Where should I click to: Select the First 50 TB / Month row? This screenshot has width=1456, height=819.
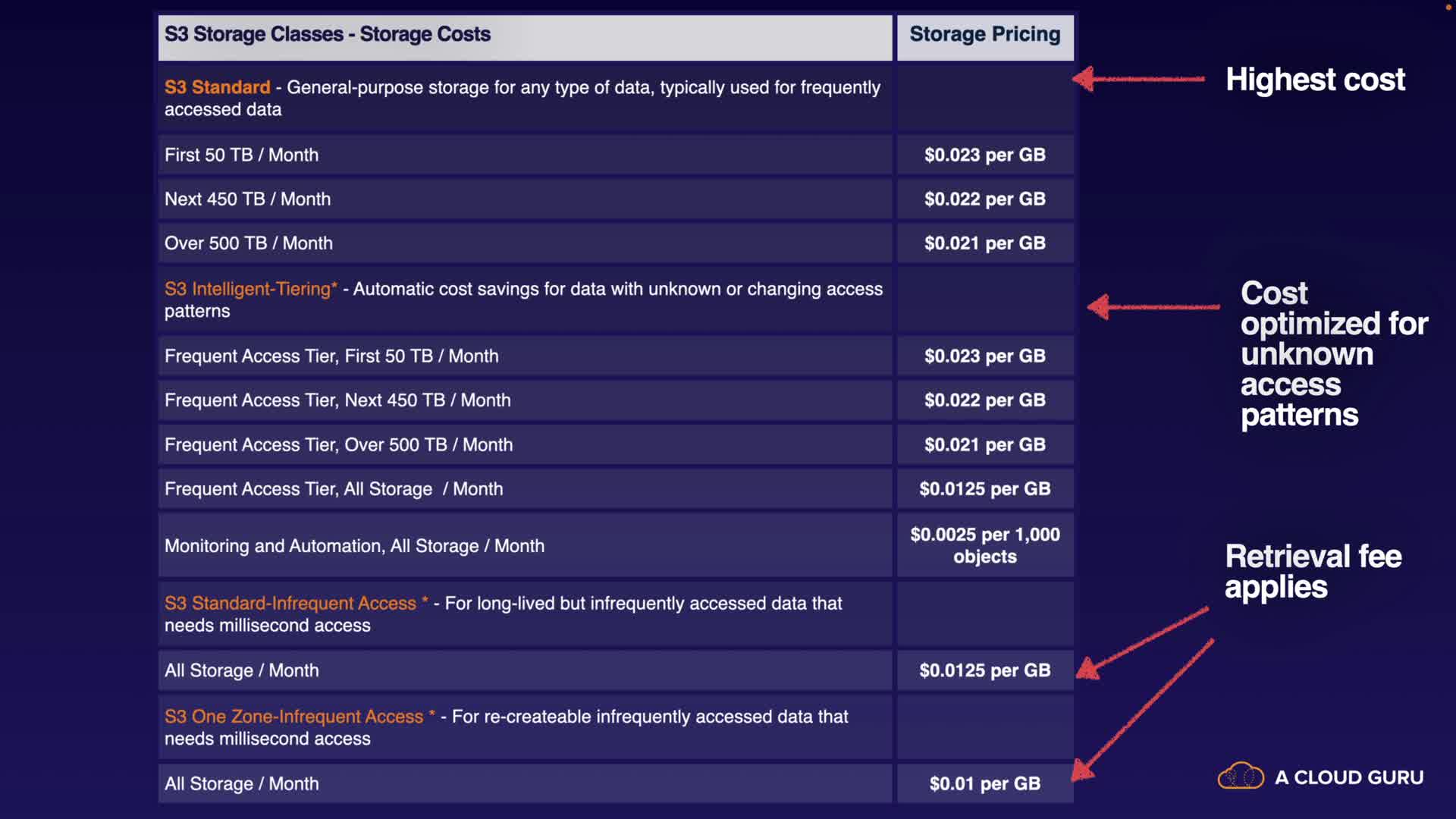[241, 155]
